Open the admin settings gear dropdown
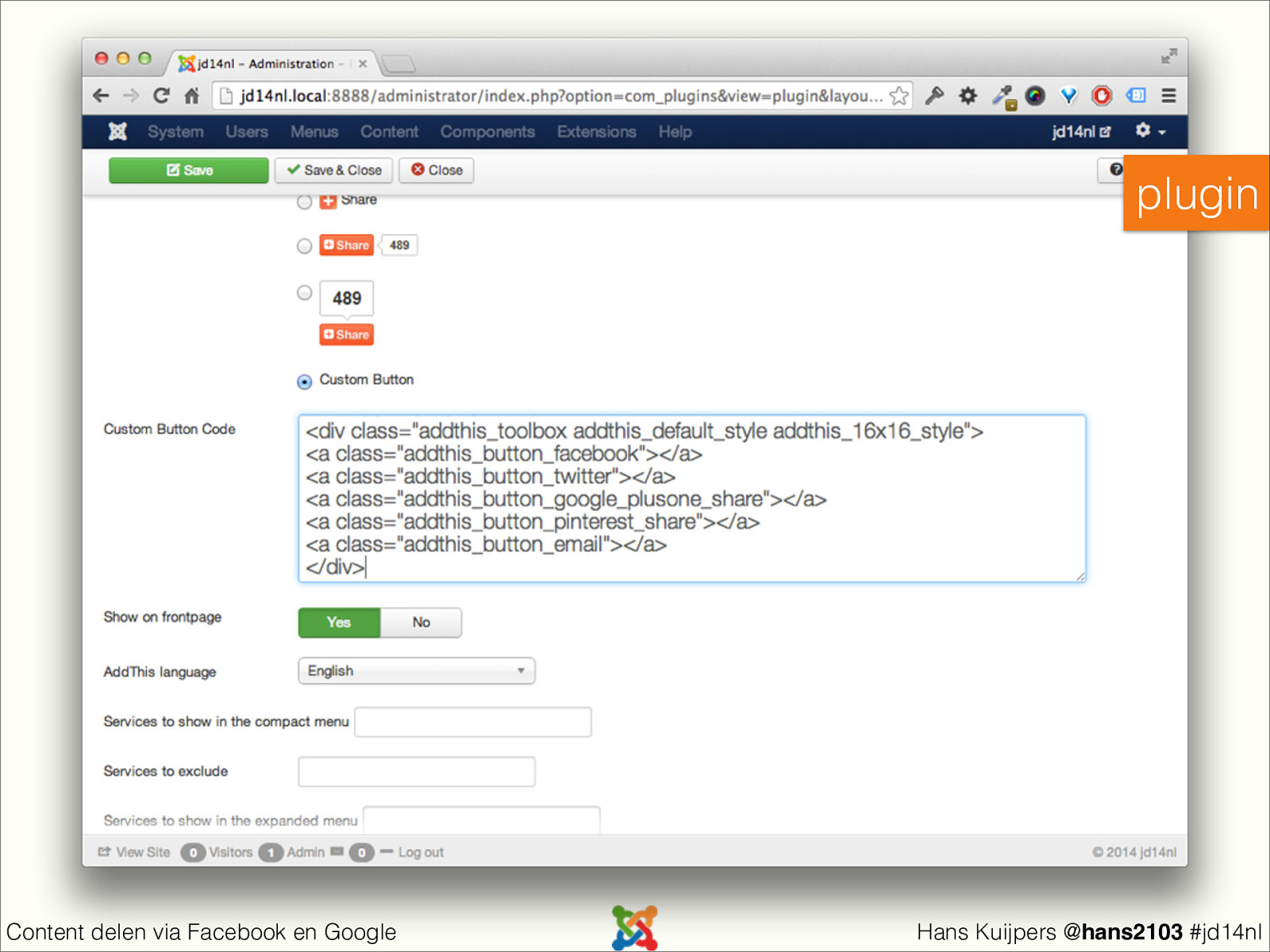This screenshot has width=1270, height=952. (x=1150, y=131)
